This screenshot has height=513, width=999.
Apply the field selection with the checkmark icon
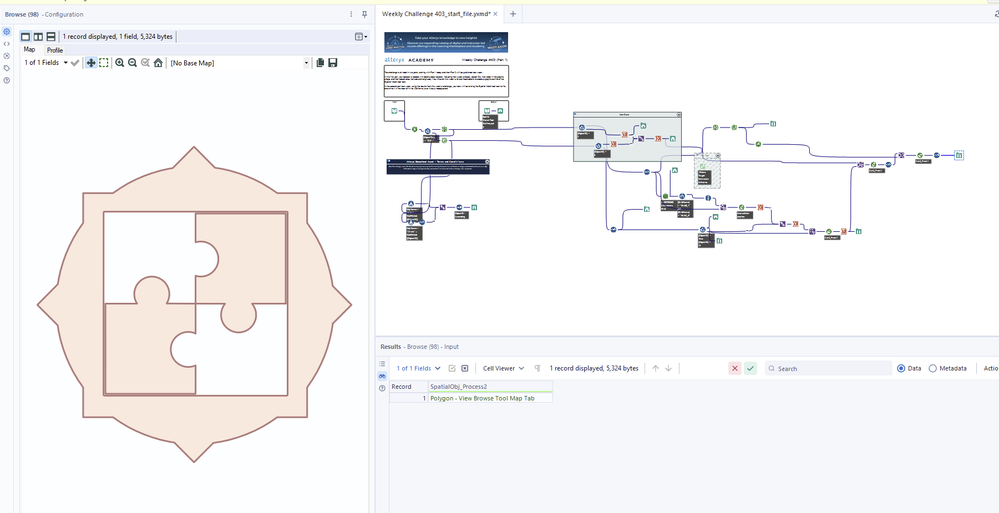pyautogui.click(x=75, y=62)
